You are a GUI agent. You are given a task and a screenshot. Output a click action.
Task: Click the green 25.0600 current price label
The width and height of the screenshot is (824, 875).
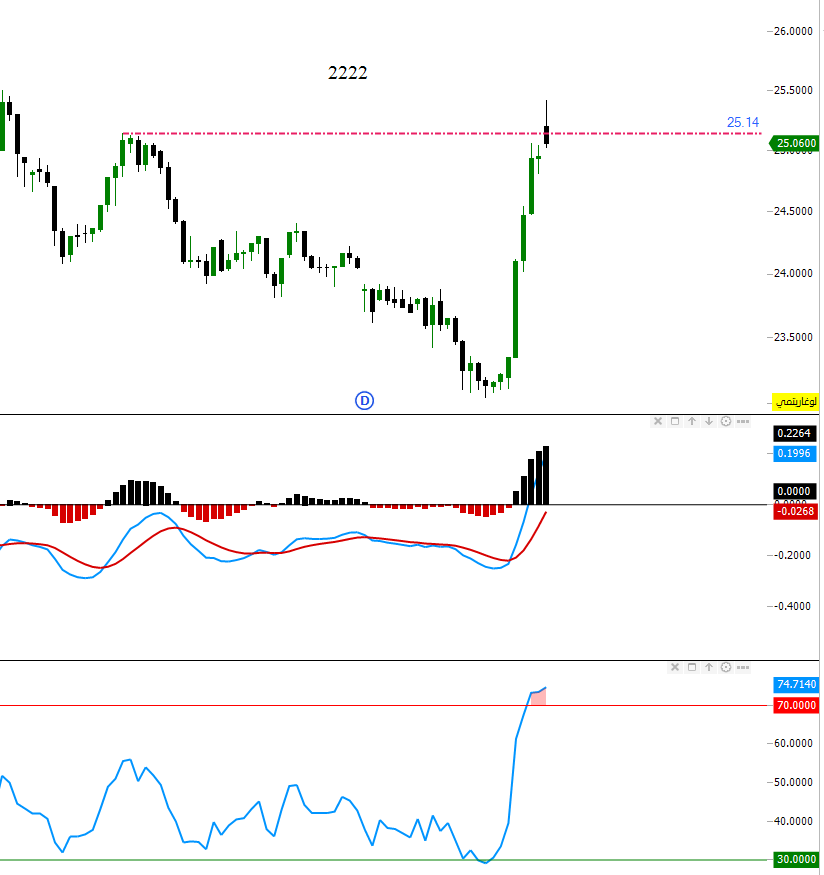point(795,144)
